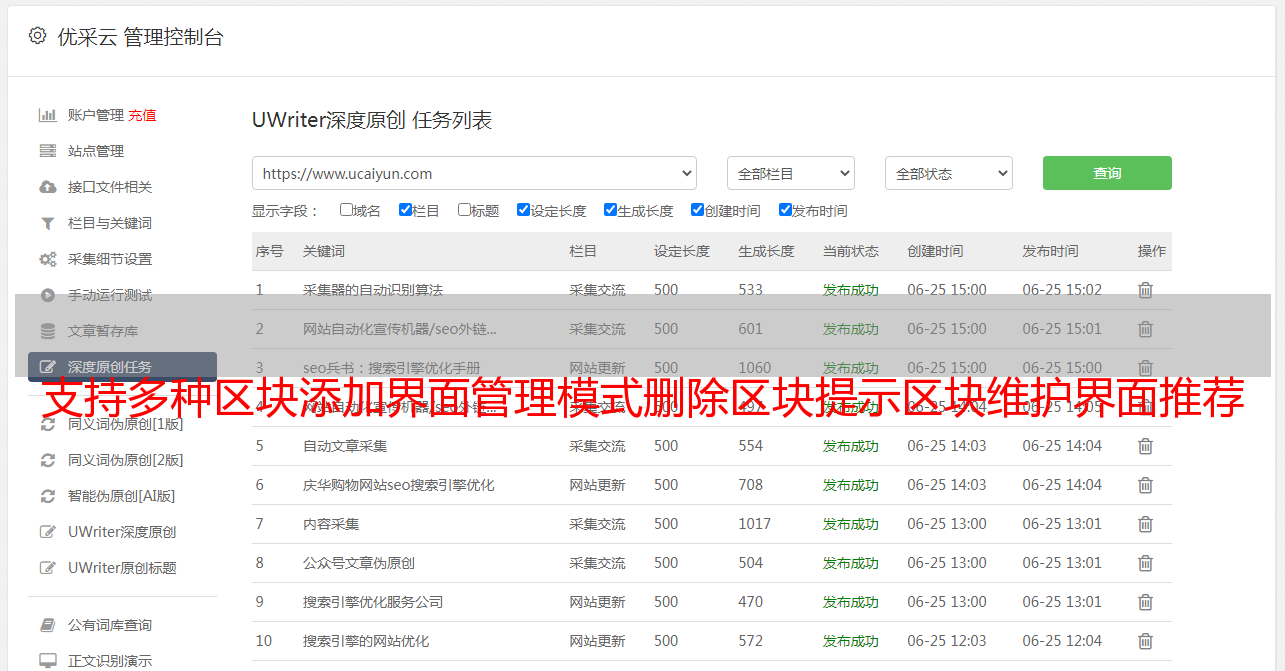Click the book icon beside 公有词库查询
This screenshot has height=671, width=1285.
[x=47, y=625]
